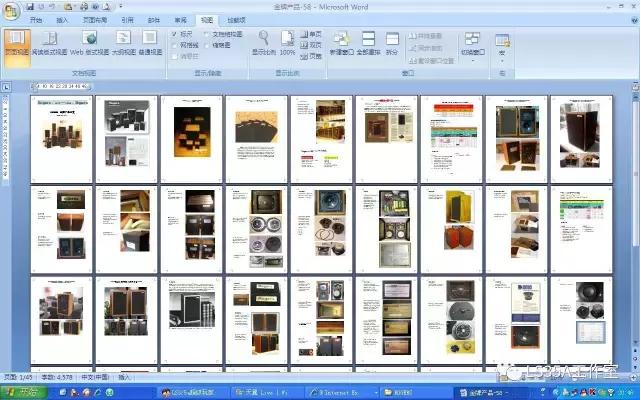Viewport: 640px width, 400px height.
Task: Choose Page Width (页宽) zoom option
Action: point(311,57)
